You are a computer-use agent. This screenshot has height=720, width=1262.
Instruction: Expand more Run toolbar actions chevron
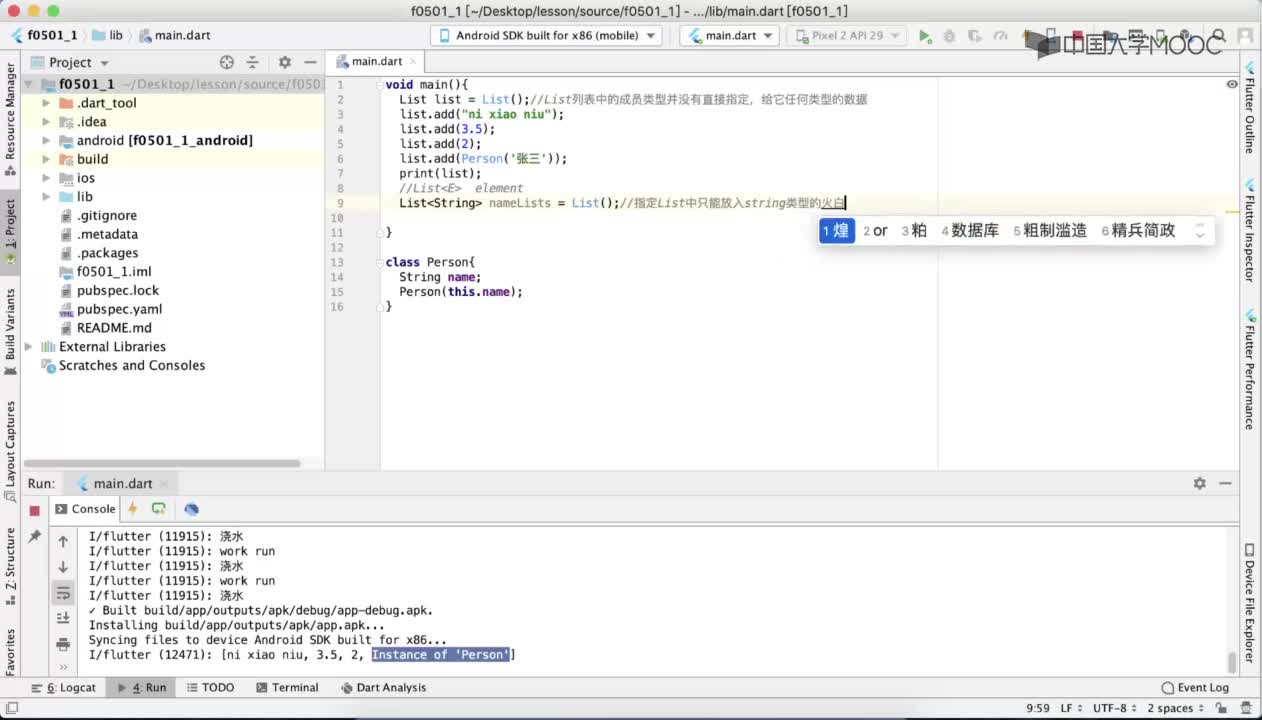tap(63, 667)
